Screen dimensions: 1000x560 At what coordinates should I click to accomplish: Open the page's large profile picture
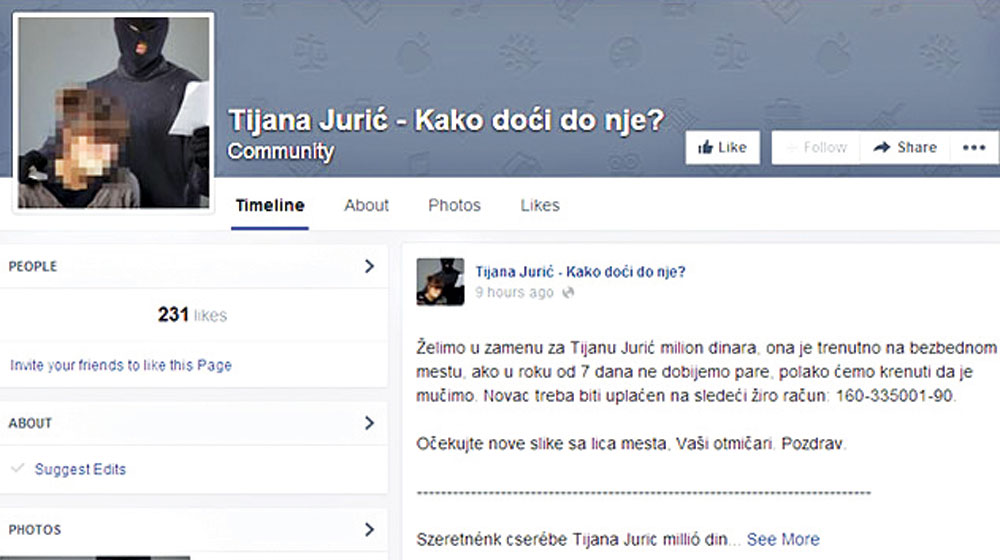click(114, 112)
